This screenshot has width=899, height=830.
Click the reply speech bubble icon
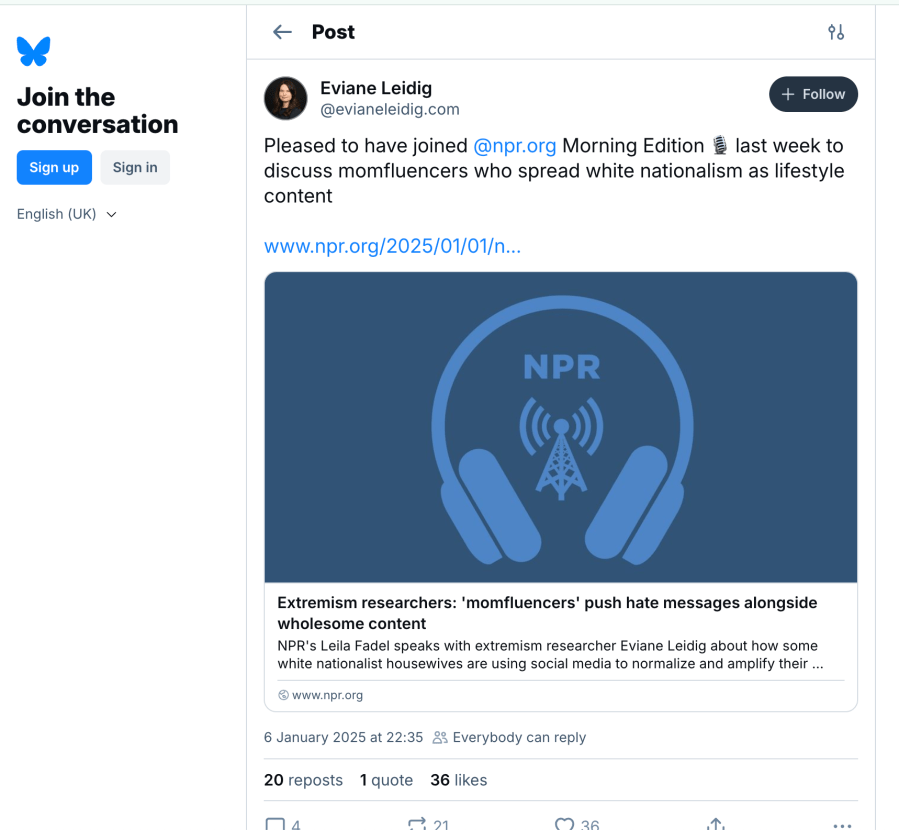click(275, 824)
